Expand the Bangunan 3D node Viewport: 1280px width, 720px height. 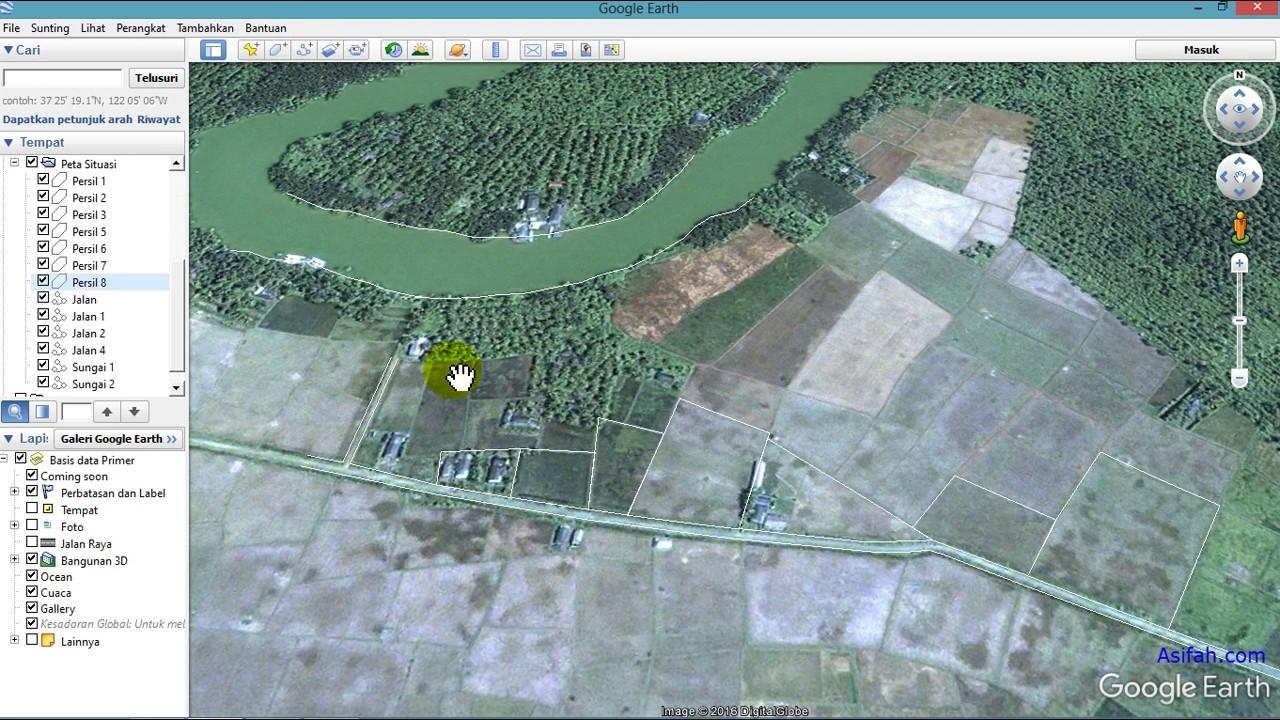15,560
